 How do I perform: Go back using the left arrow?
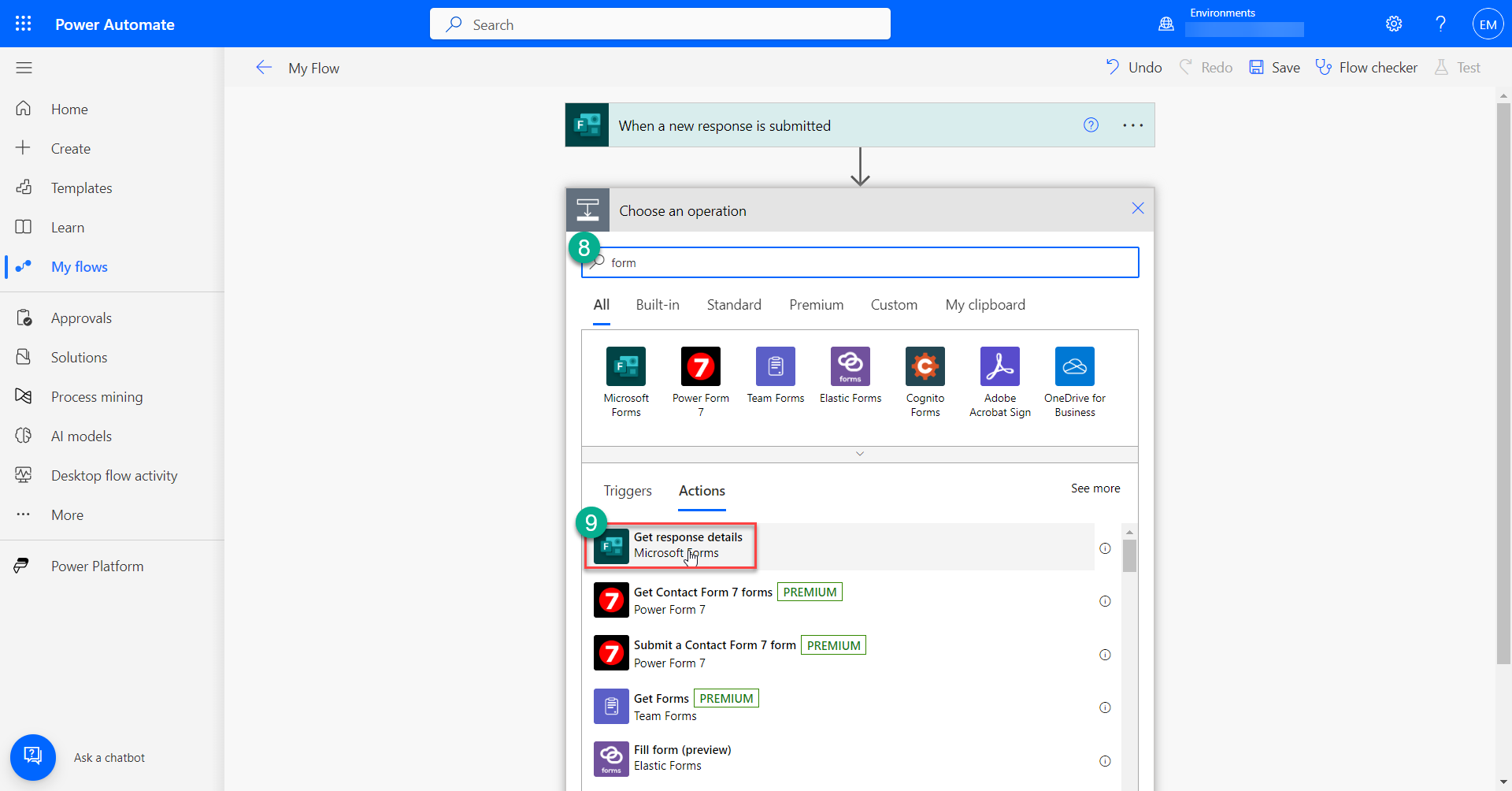(264, 68)
